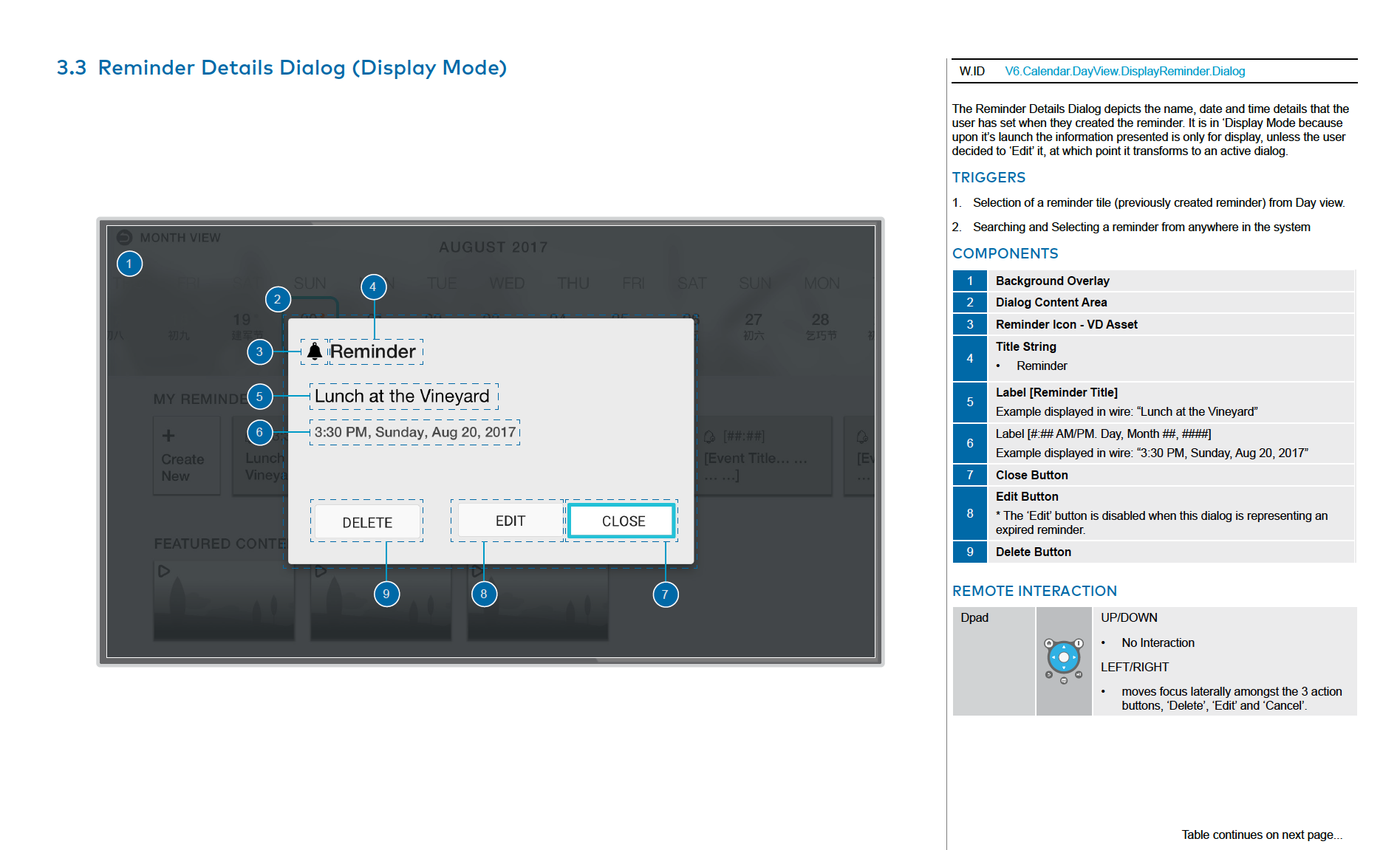
Task: Click the Reminder title text in the dialog
Action: point(372,352)
